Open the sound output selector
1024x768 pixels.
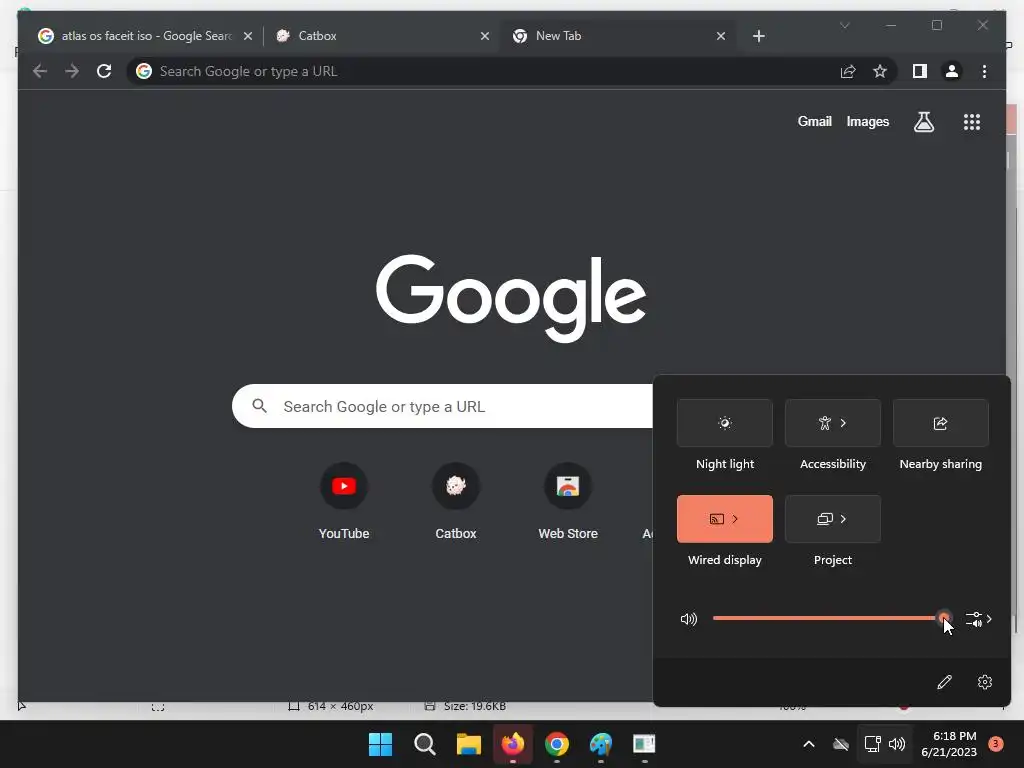pos(979,619)
